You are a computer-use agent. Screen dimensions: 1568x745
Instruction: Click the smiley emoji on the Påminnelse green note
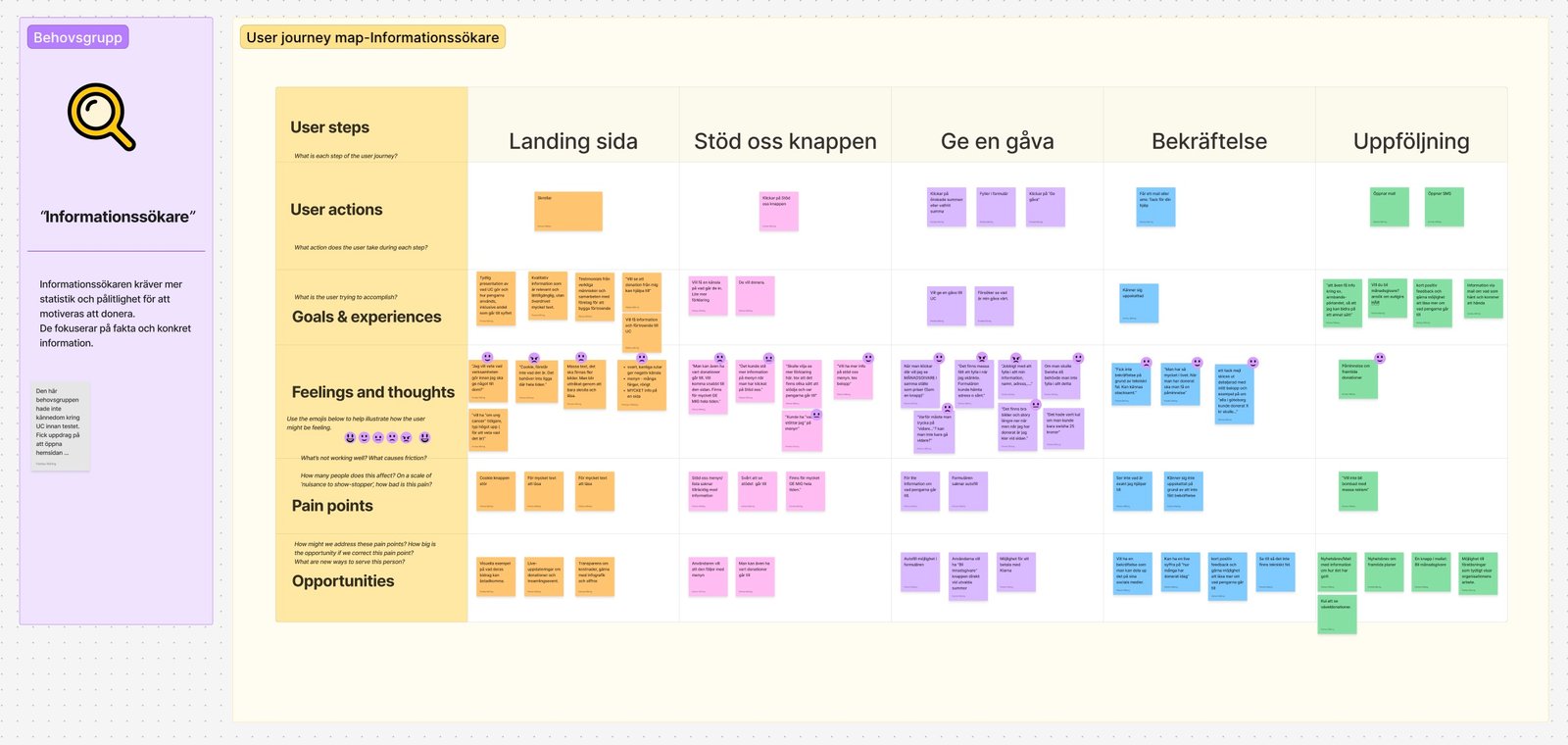click(1380, 359)
